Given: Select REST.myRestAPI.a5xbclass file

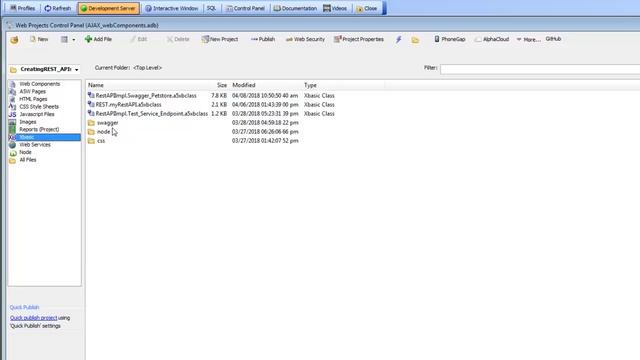Looking at the screenshot, I should click(128, 104).
